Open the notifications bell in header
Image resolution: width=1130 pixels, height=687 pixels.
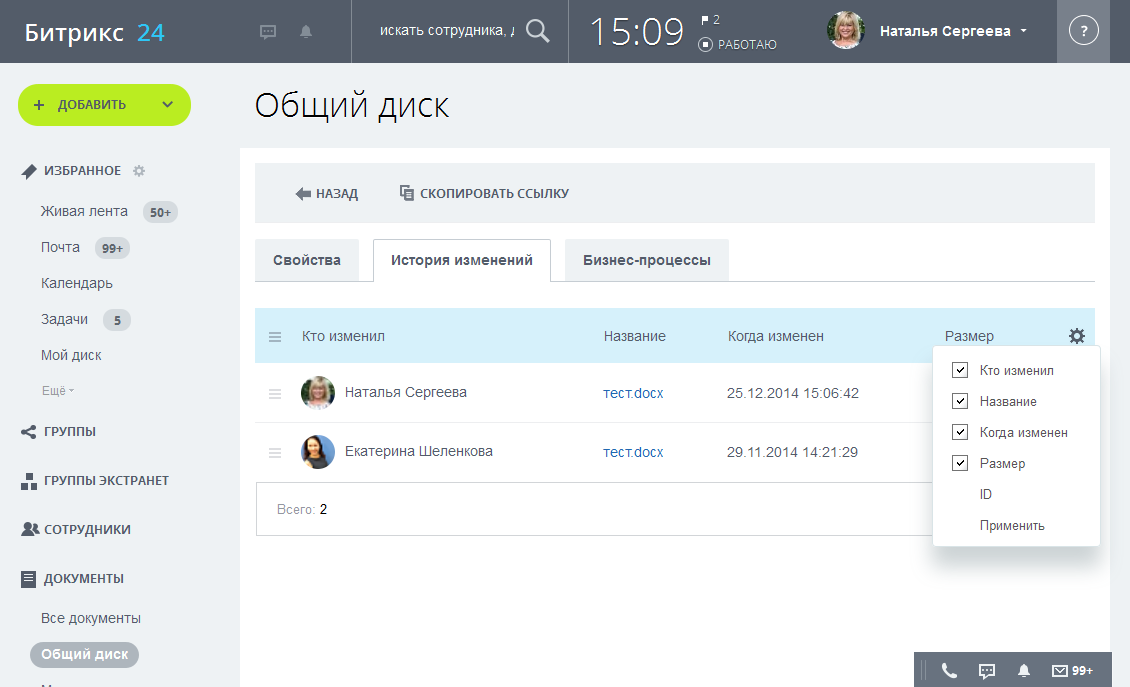click(x=306, y=32)
